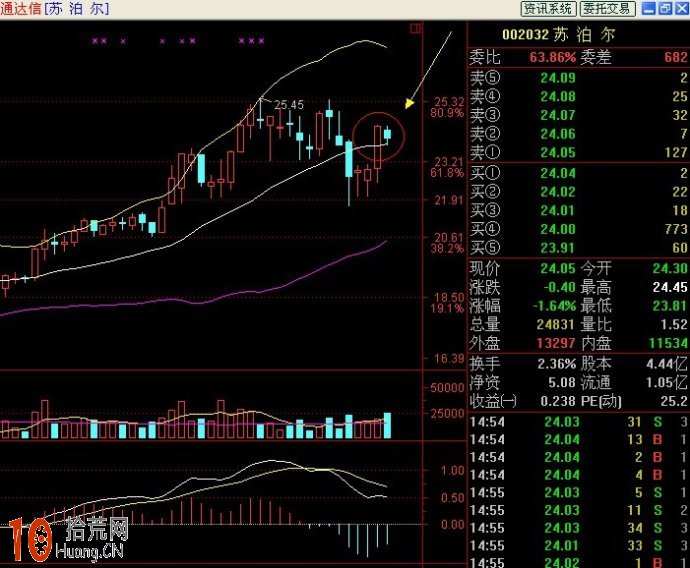The height and width of the screenshot is (568, 690).
Task: Click 净资 value 5.08
Action: pyautogui.click(x=562, y=382)
